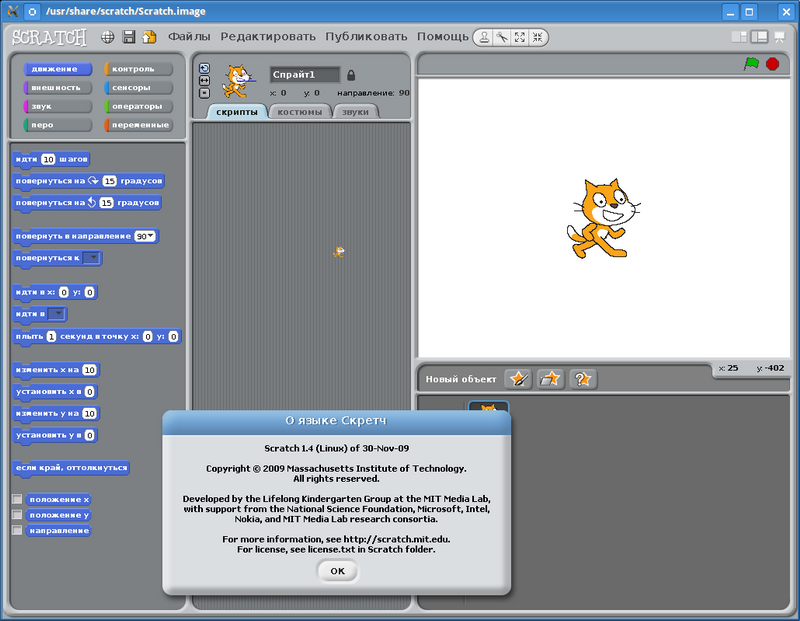Image resolution: width=800 pixels, height=621 pixels.
Task: Click the globe language icon
Action: (x=107, y=37)
